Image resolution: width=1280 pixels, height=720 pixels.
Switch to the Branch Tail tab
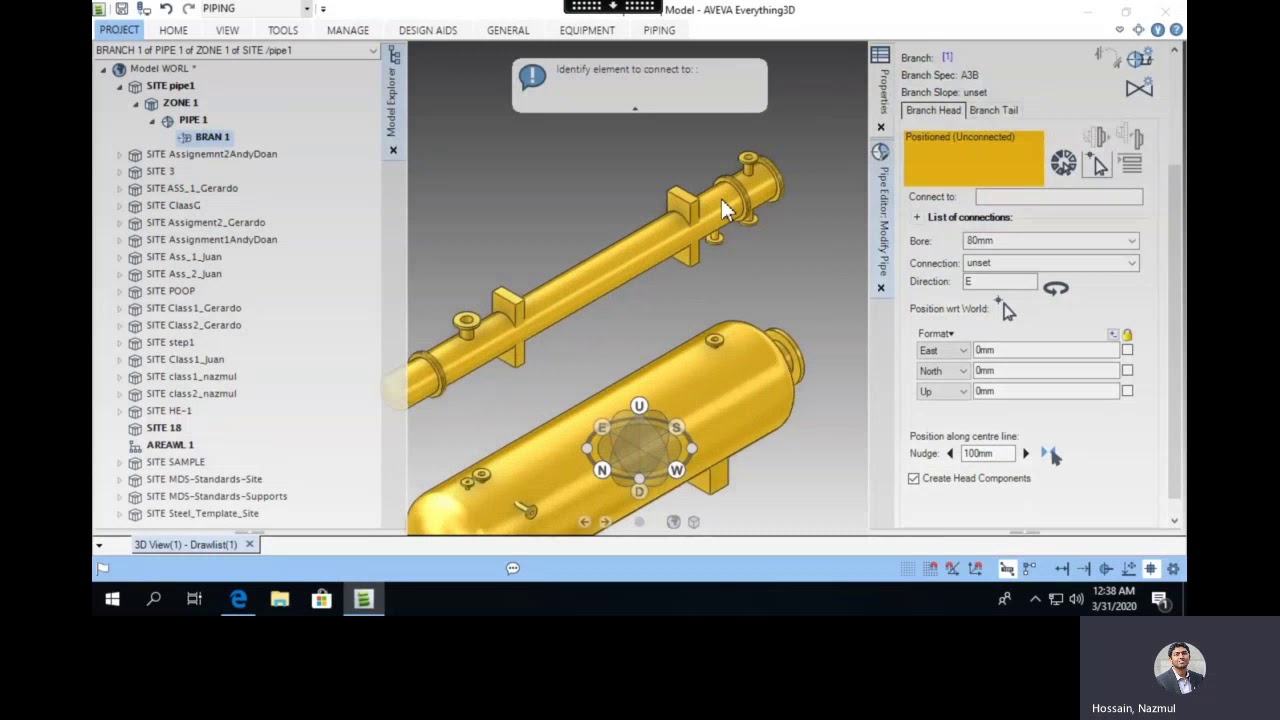coord(993,111)
